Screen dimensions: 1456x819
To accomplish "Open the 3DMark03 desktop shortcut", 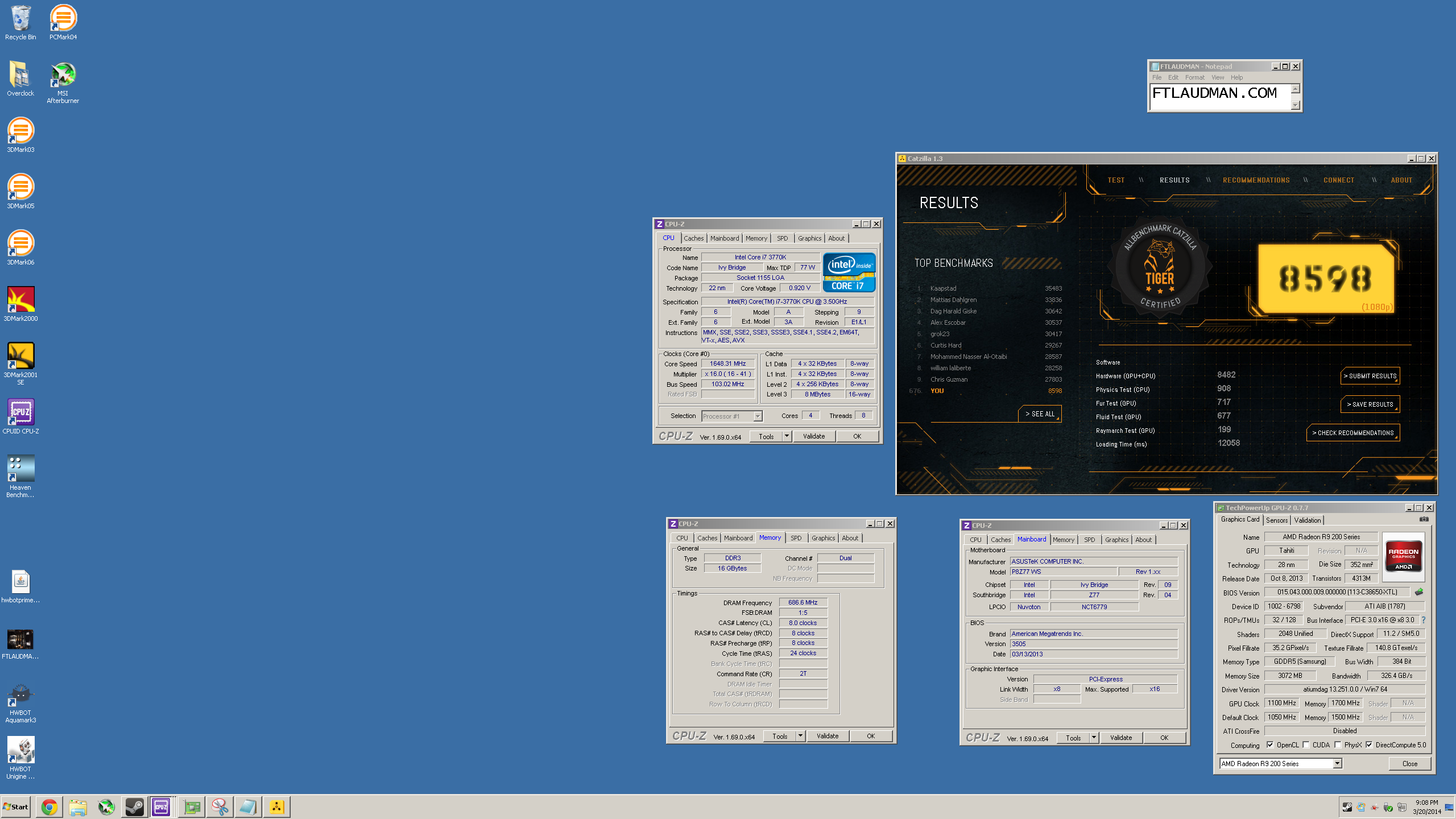I will tap(20, 135).
